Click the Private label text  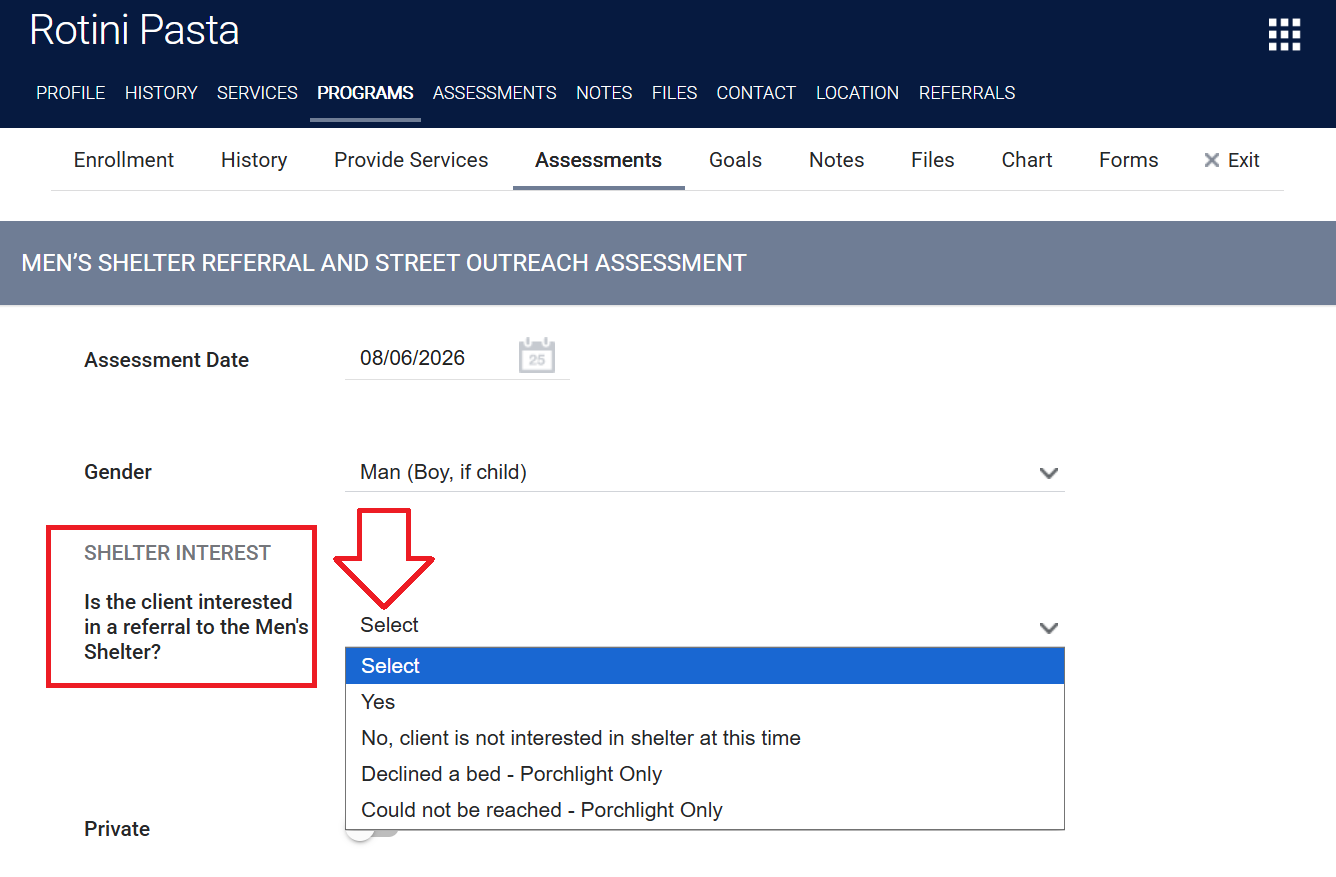[x=117, y=829]
